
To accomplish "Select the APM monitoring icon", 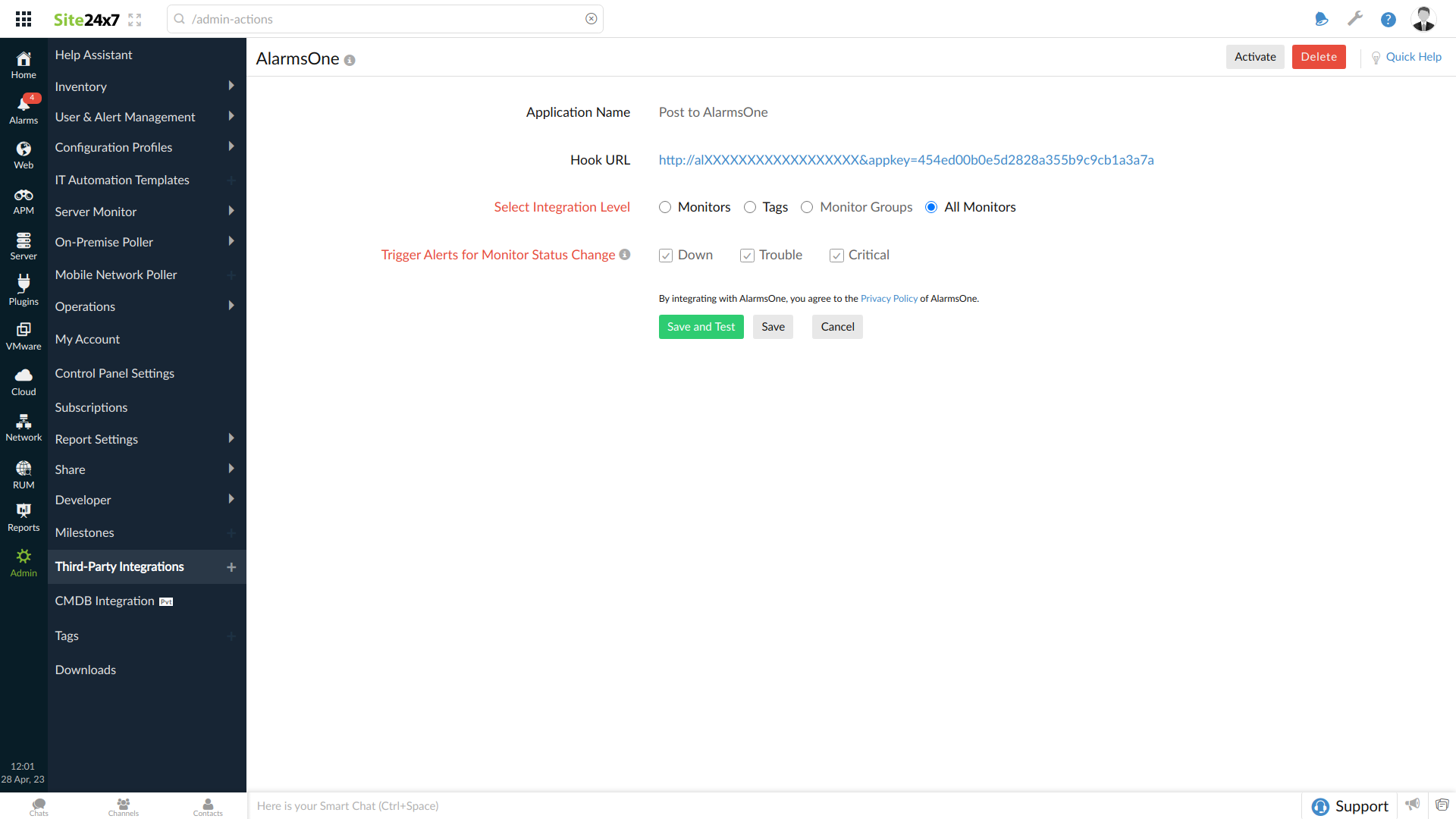I will (23, 199).
